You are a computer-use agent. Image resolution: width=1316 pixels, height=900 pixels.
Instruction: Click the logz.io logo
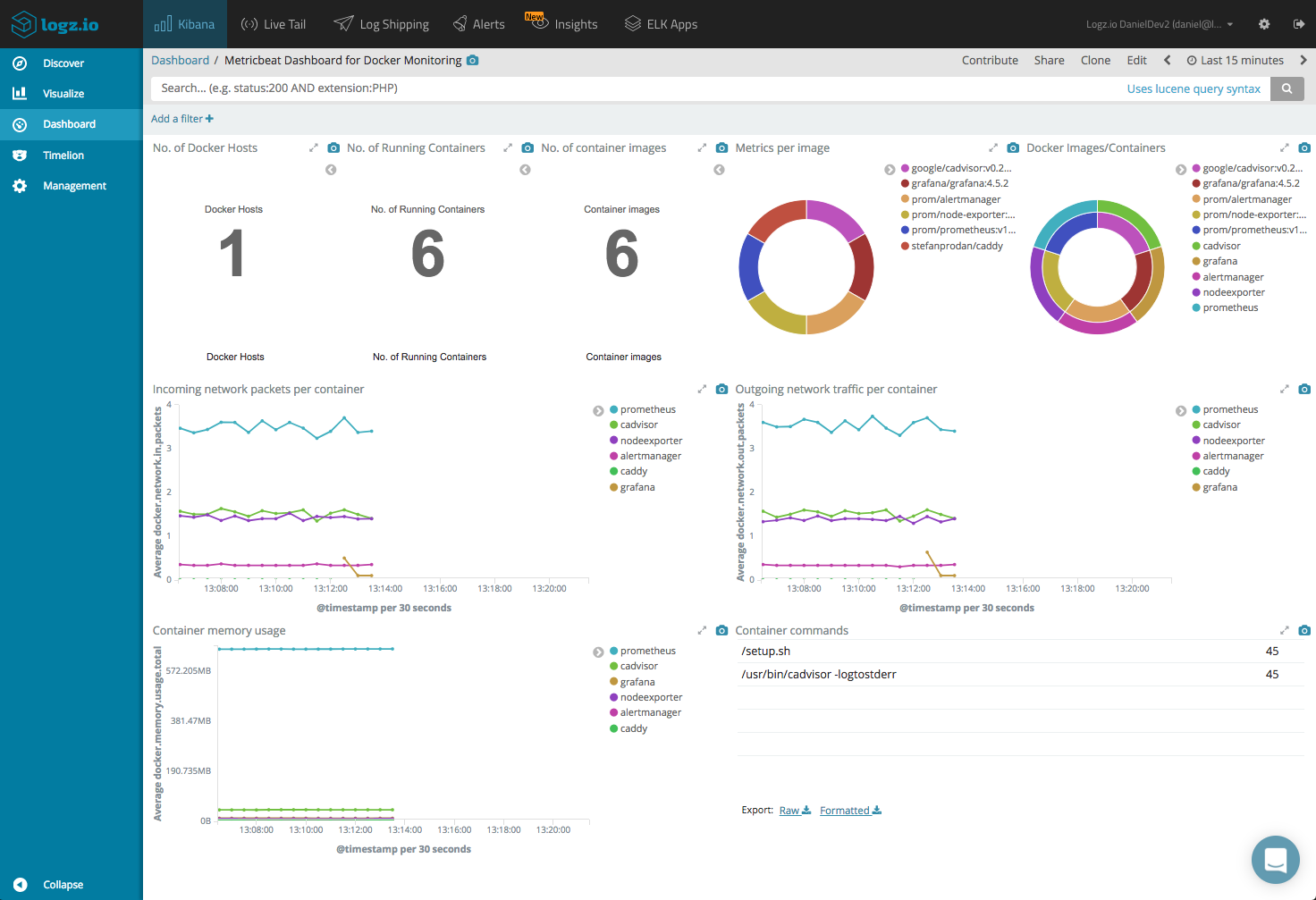click(55, 24)
